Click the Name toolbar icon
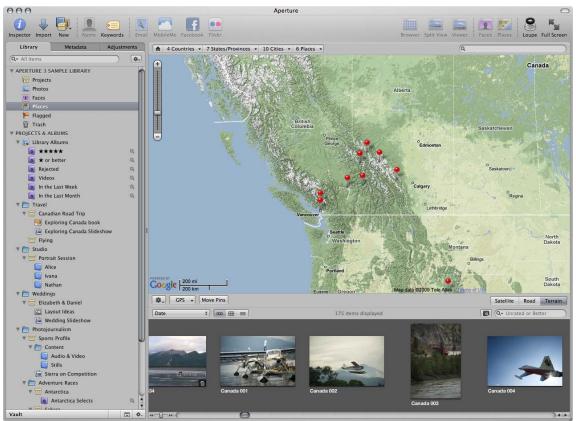576x421 pixels. [x=89, y=25]
